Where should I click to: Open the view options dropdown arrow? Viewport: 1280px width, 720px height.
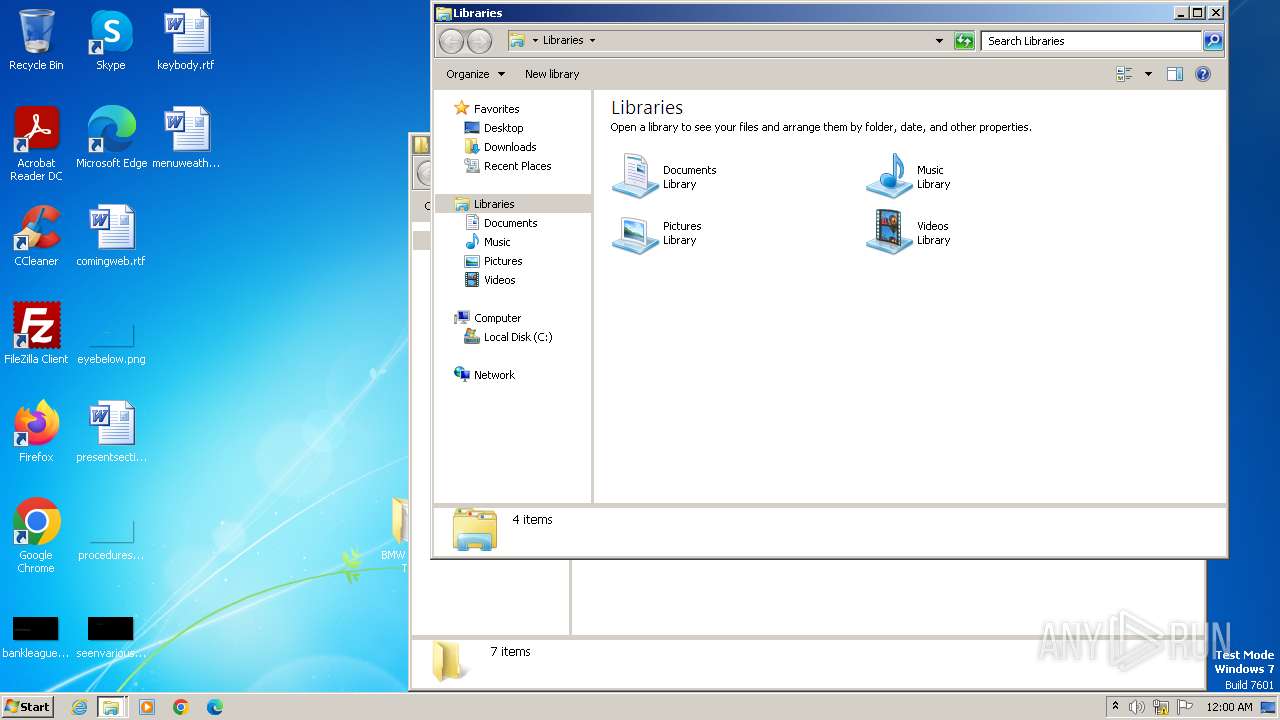1148,74
